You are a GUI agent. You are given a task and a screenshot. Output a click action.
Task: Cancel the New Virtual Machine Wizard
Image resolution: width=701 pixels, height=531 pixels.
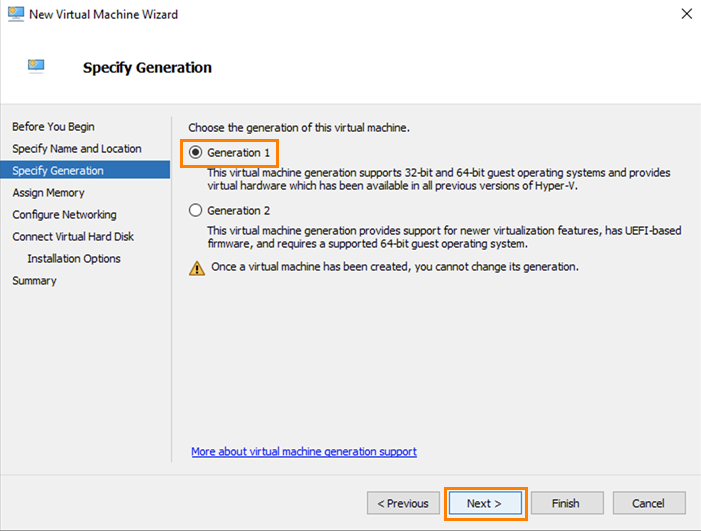point(648,503)
